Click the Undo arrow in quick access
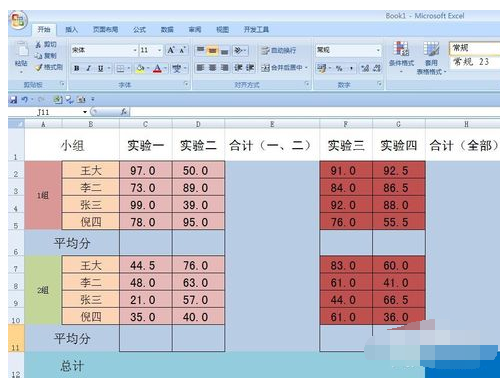Image resolution: width=500 pixels, height=388 pixels. tap(25, 99)
